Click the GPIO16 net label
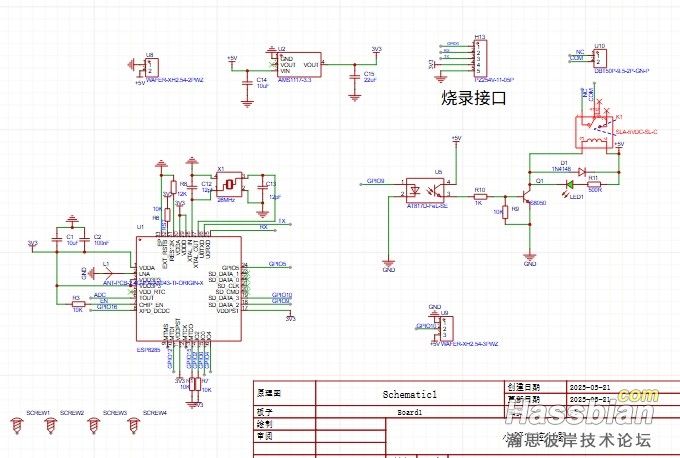The width and height of the screenshot is (680, 458). (107, 307)
